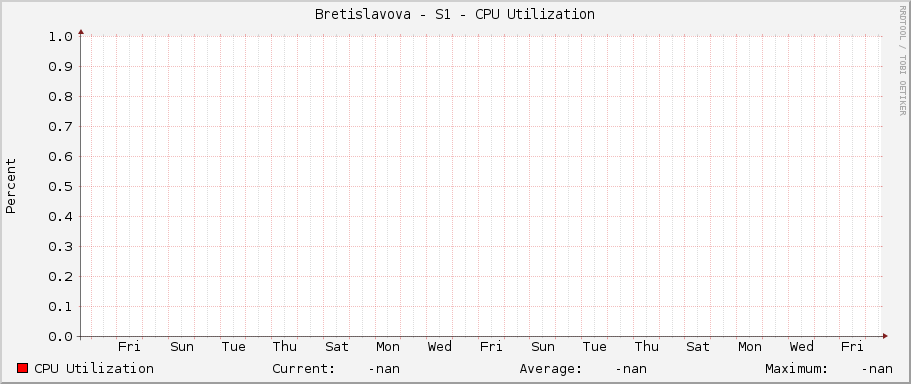Image resolution: width=911 pixels, height=384 pixels.
Task: Click the CPU Utilization legend label
Action: (94, 369)
